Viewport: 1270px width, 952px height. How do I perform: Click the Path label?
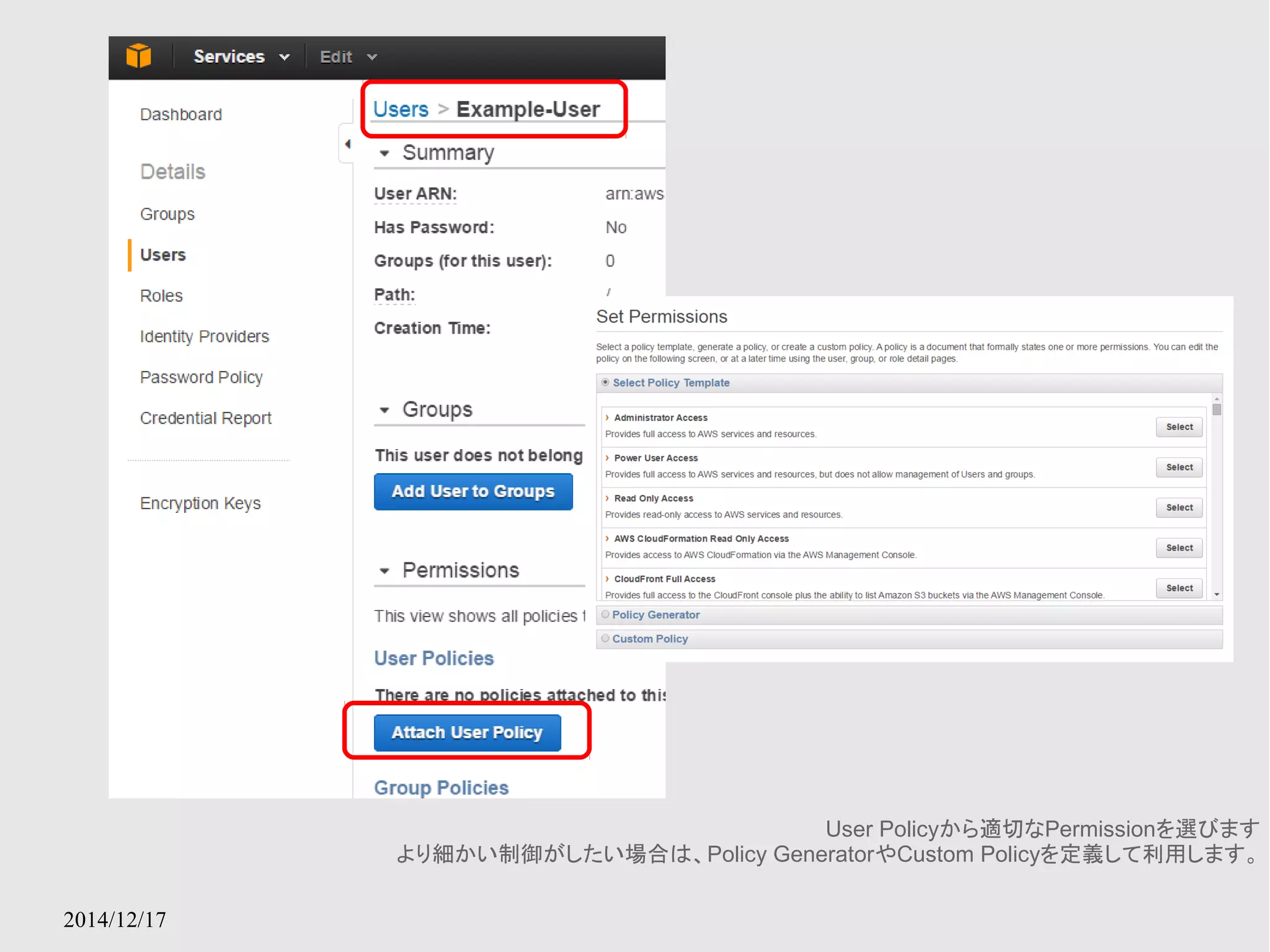[394, 295]
